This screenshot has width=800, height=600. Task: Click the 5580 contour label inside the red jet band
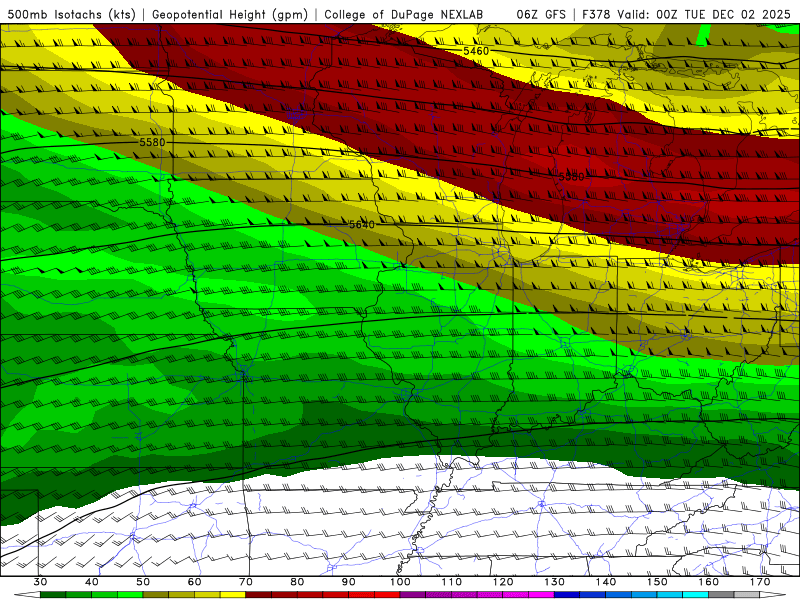pyautogui.click(x=571, y=177)
